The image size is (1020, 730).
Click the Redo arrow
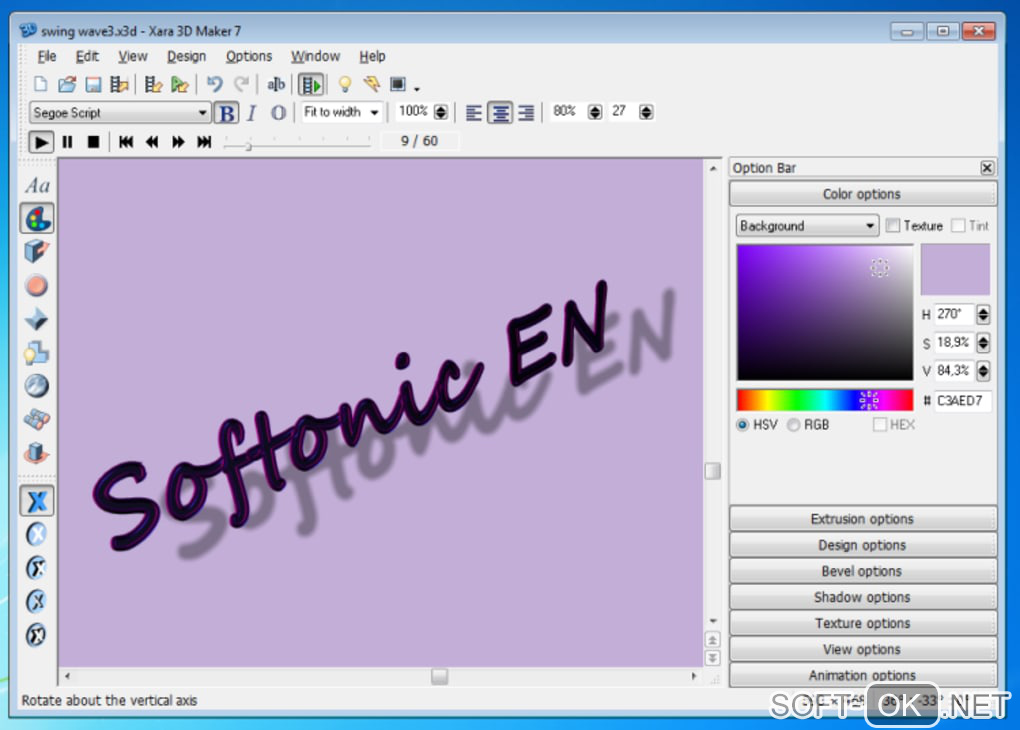(241, 84)
